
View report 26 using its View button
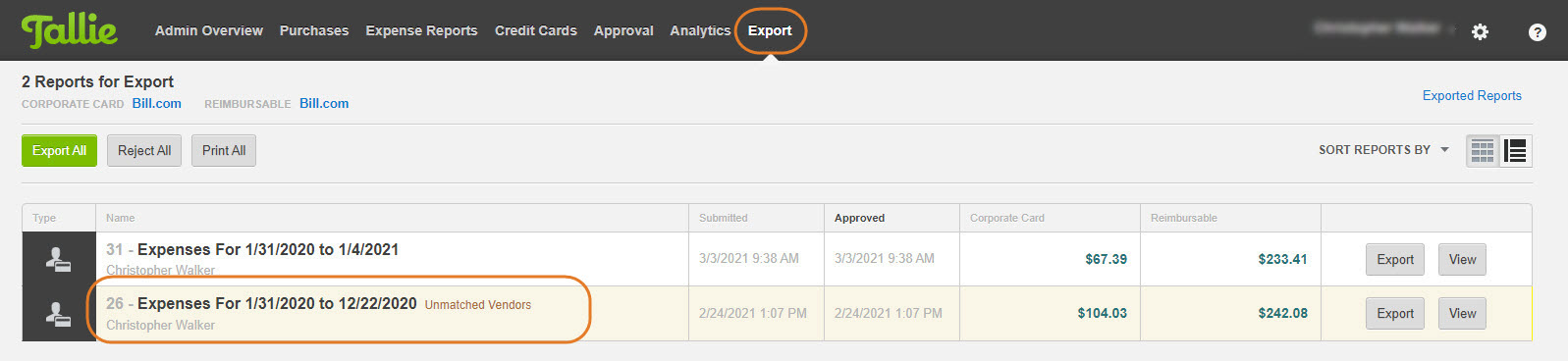(1462, 314)
